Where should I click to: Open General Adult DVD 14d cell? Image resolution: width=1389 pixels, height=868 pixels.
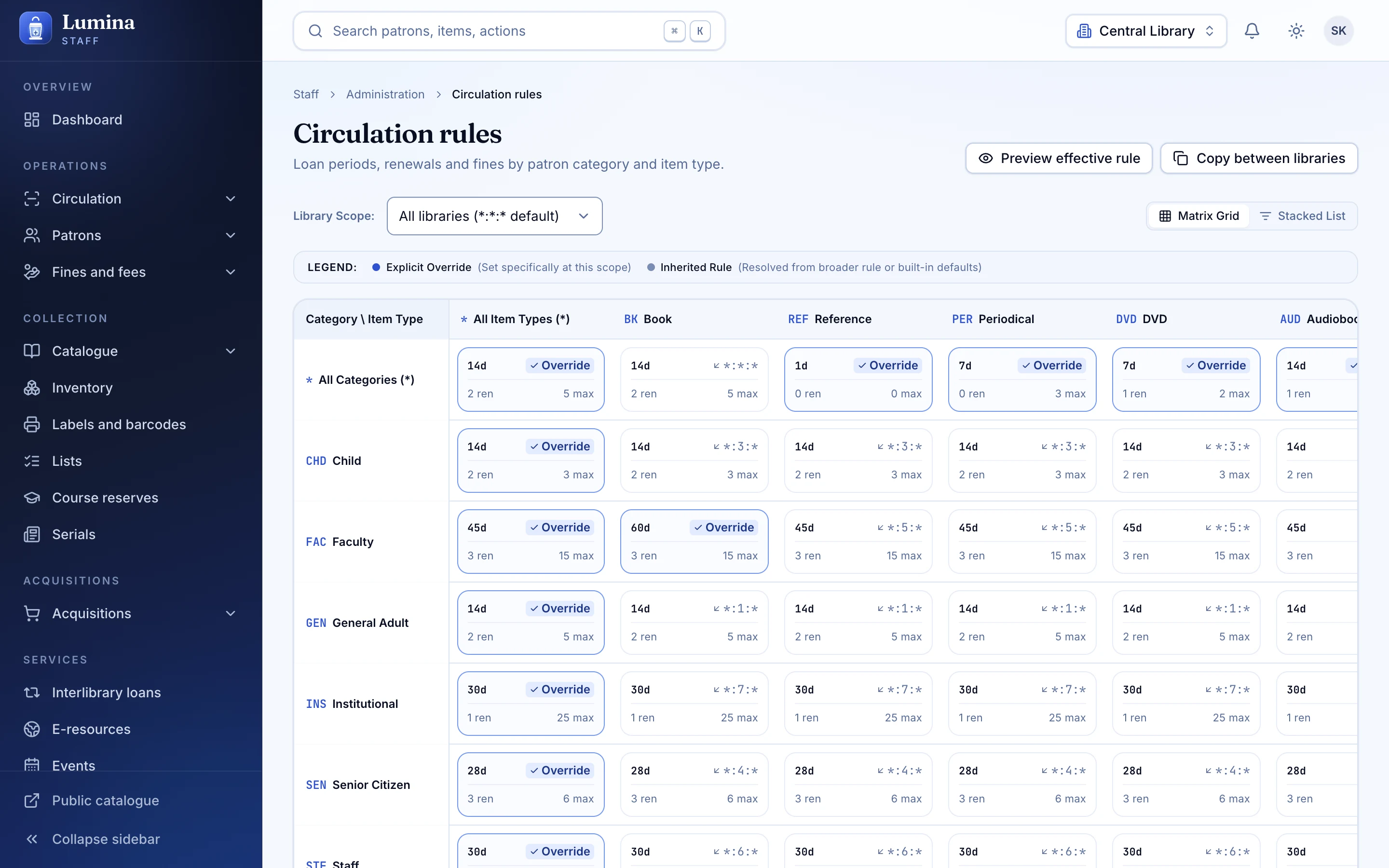click(x=1186, y=622)
